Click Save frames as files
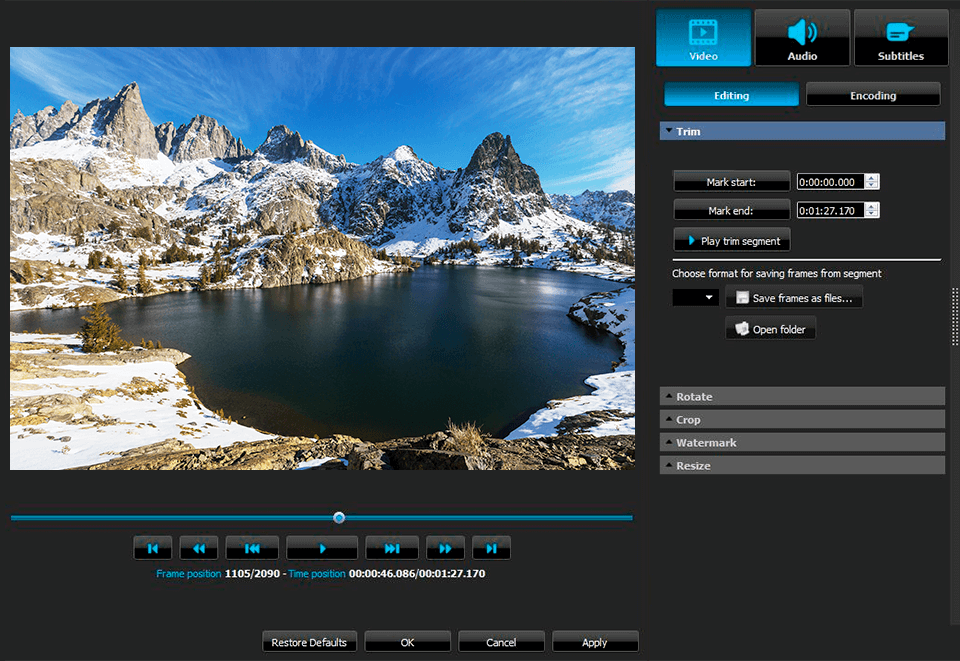 pos(793,296)
